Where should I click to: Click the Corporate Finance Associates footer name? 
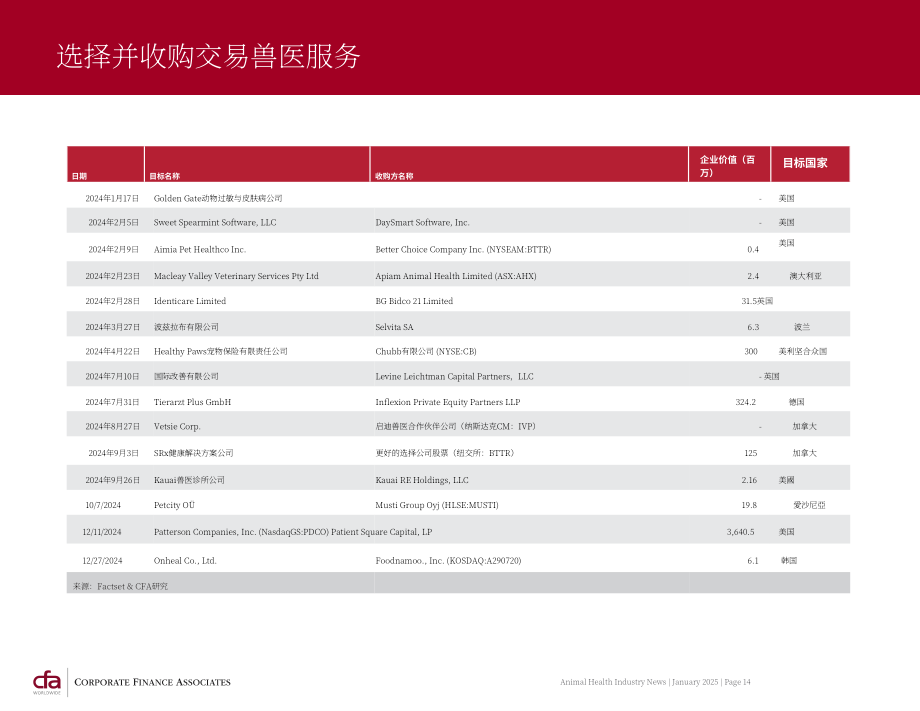click(153, 682)
